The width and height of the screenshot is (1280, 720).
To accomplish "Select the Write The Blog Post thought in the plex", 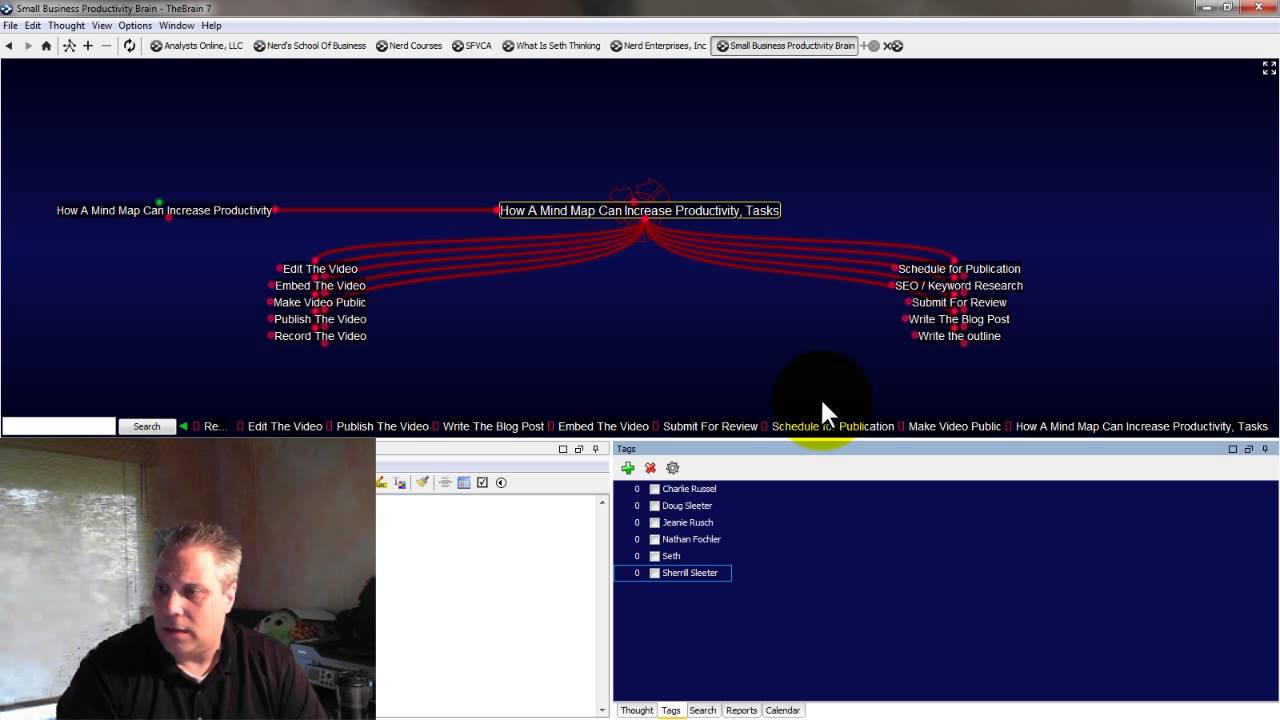I will point(959,319).
